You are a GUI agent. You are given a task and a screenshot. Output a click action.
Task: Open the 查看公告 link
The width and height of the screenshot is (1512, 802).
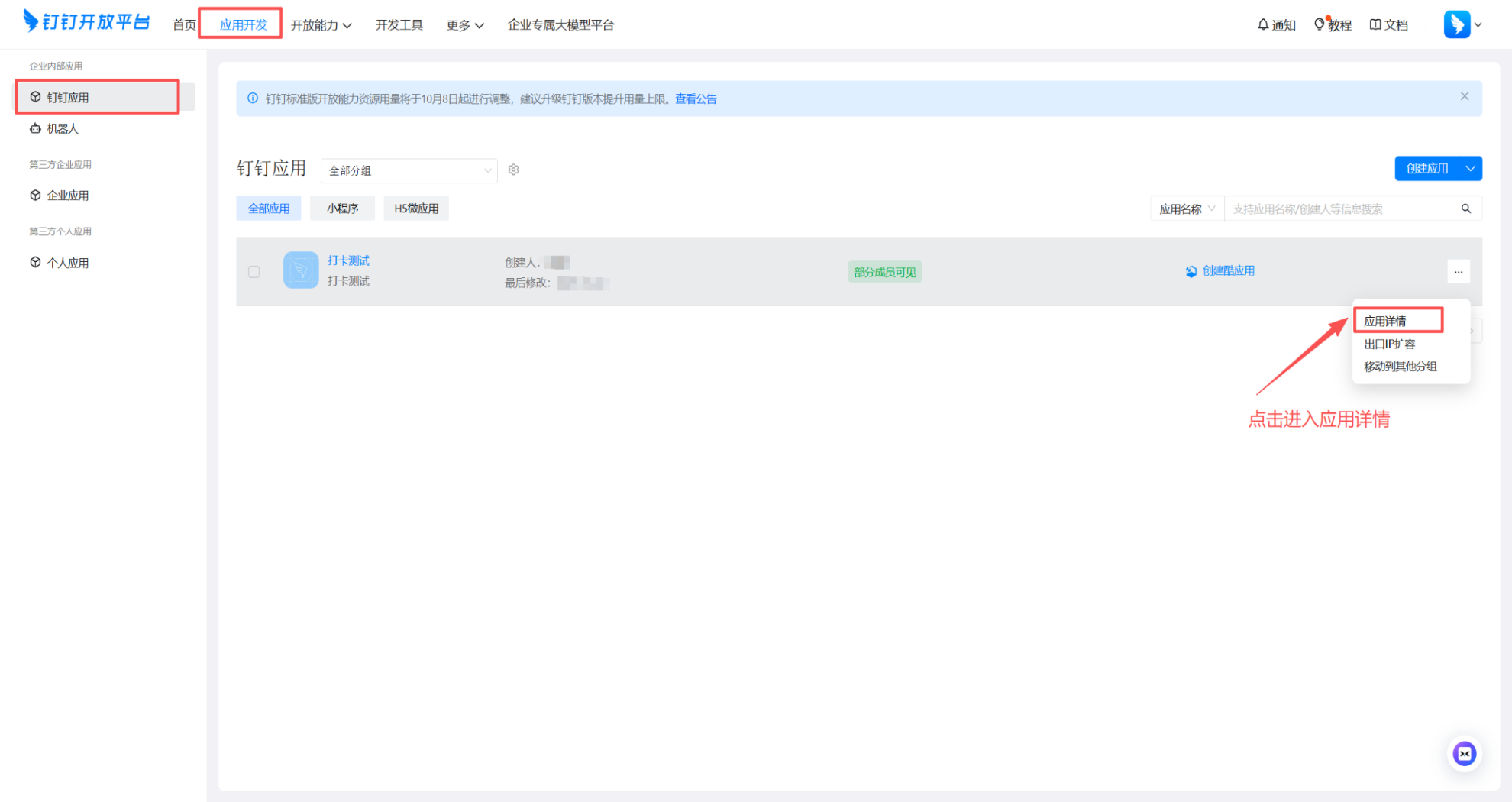pos(695,99)
